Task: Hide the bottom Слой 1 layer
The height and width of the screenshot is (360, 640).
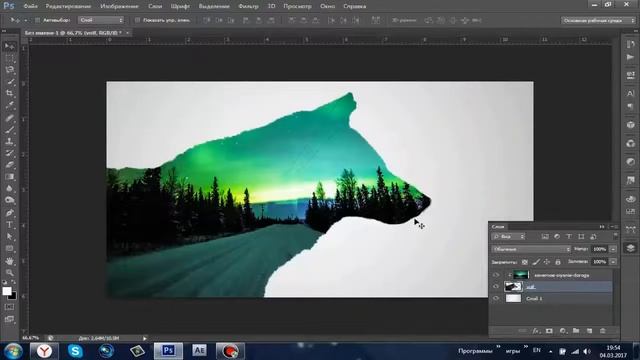Action: point(496,298)
